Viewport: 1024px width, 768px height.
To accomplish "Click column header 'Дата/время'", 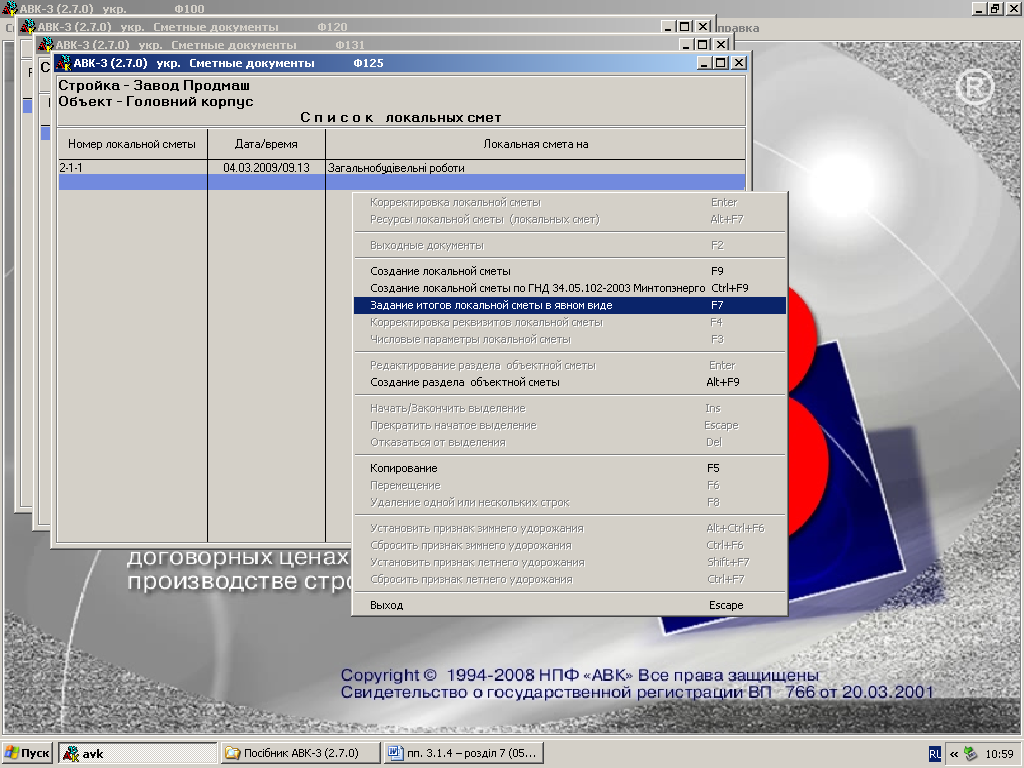I will (266, 144).
